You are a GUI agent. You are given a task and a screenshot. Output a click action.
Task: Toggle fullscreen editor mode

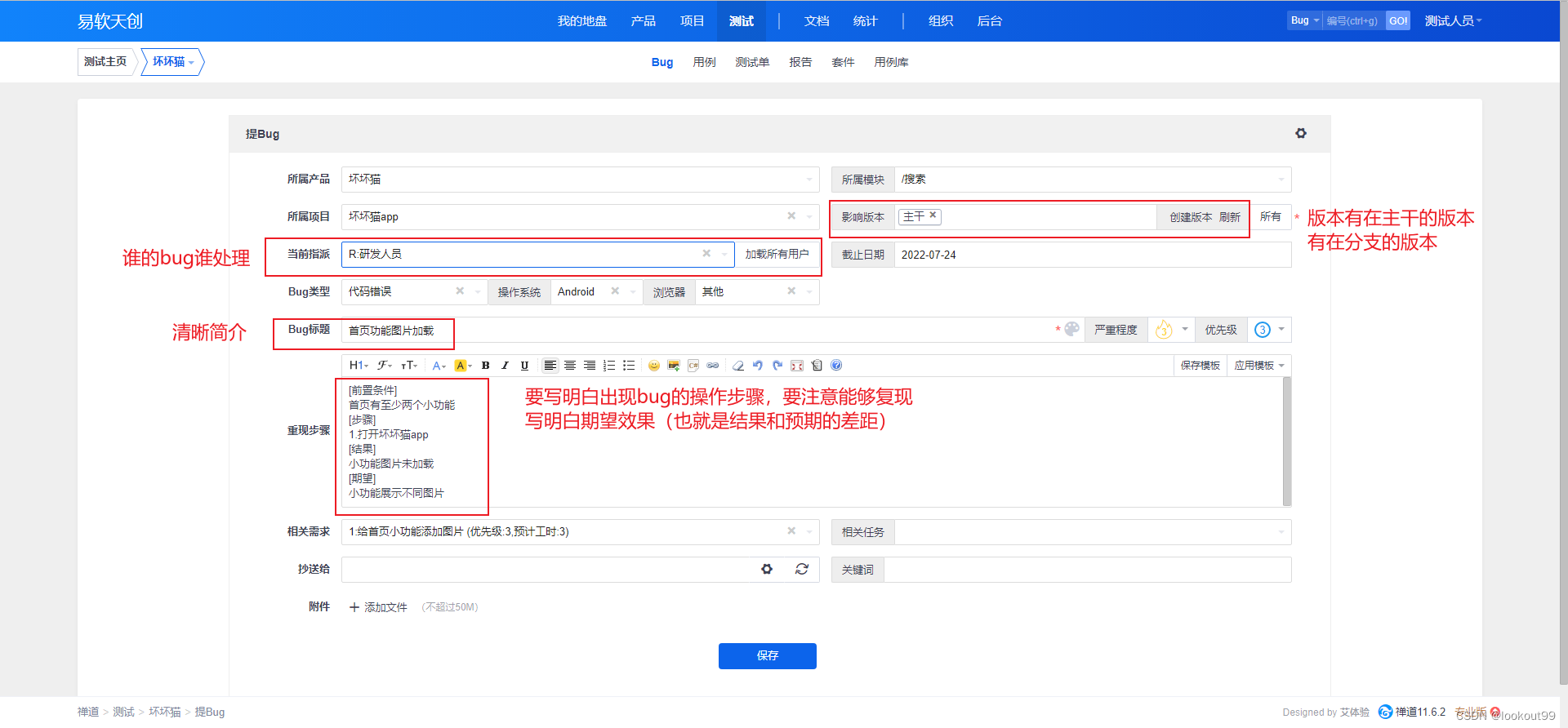pos(797,366)
